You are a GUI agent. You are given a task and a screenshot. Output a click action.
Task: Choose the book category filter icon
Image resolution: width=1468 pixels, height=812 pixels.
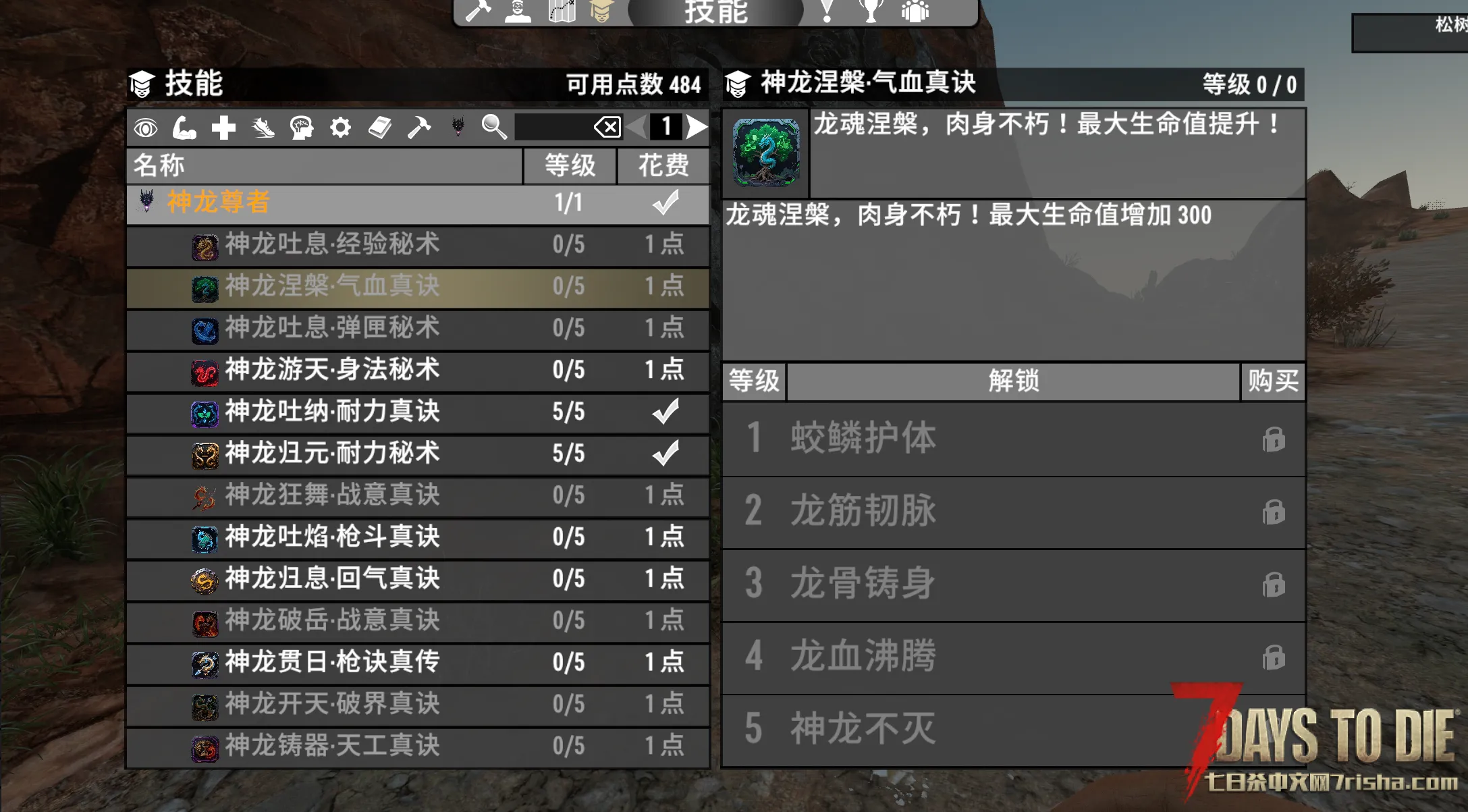point(380,127)
